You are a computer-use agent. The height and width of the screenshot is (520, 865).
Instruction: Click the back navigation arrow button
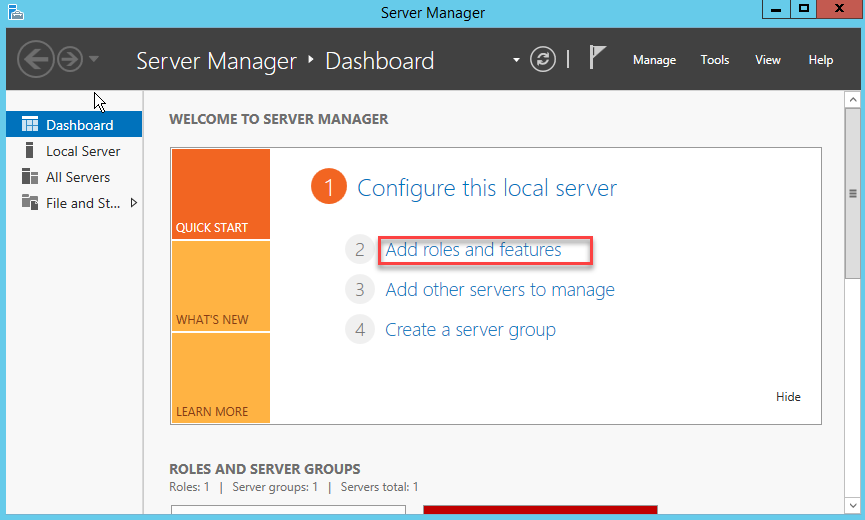pyautogui.click(x=36, y=60)
